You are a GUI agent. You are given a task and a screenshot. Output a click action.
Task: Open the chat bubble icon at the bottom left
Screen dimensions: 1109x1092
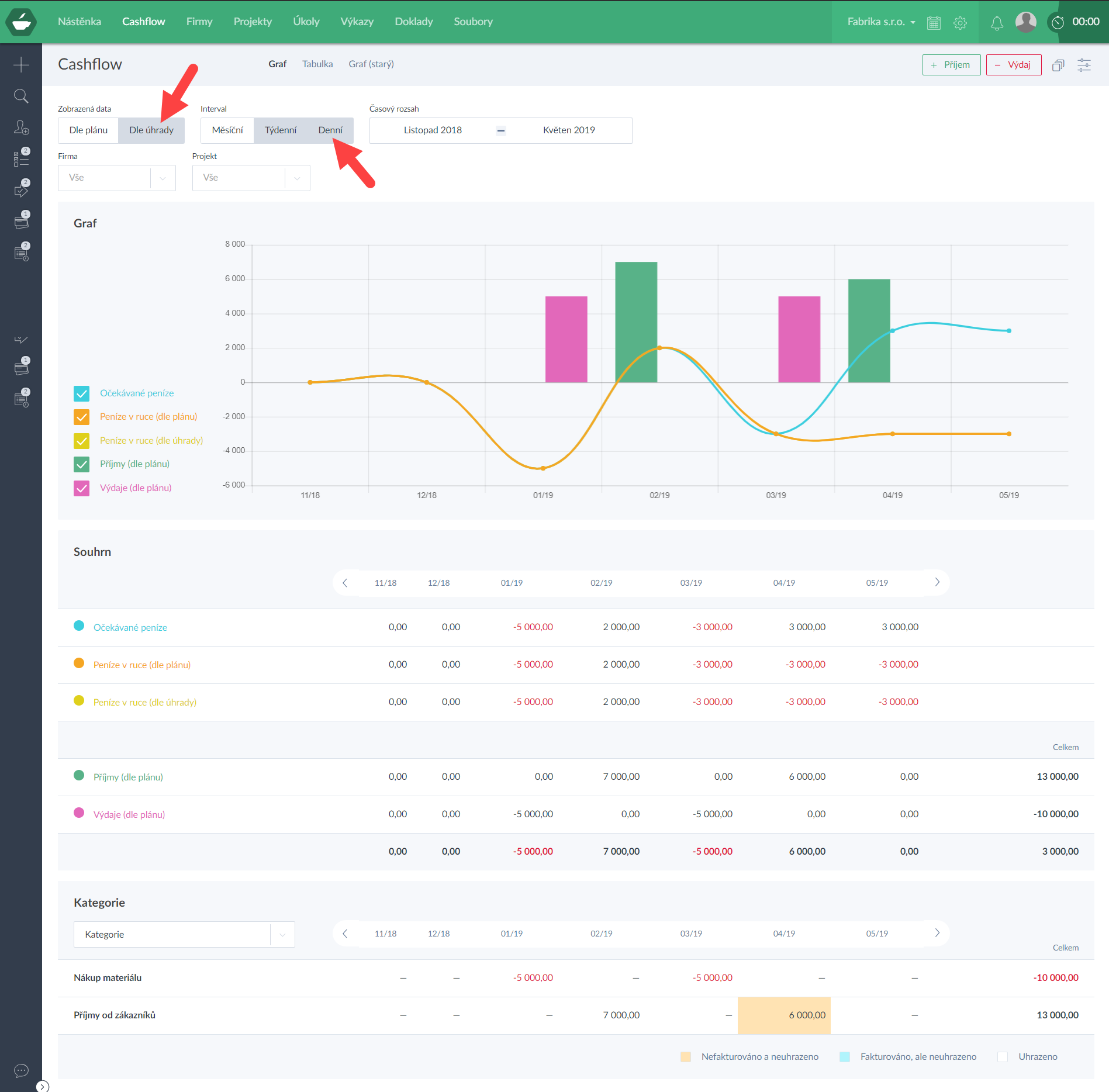(x=21, y=1070)
